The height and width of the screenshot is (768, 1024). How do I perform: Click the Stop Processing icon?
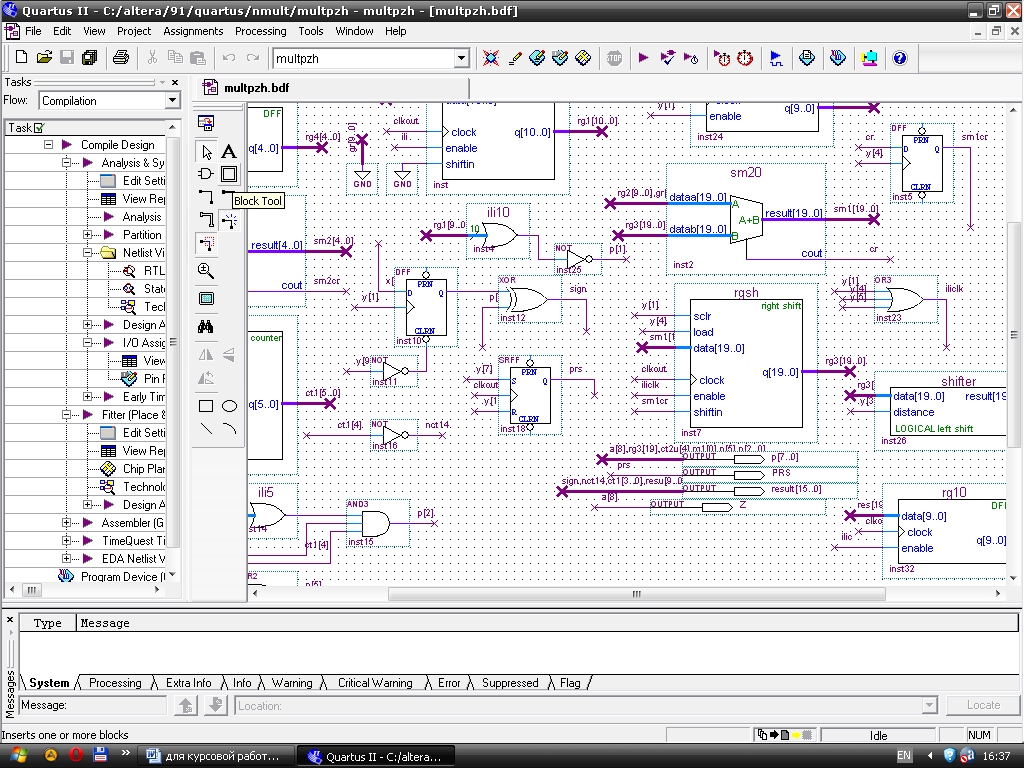click(614, 57)
